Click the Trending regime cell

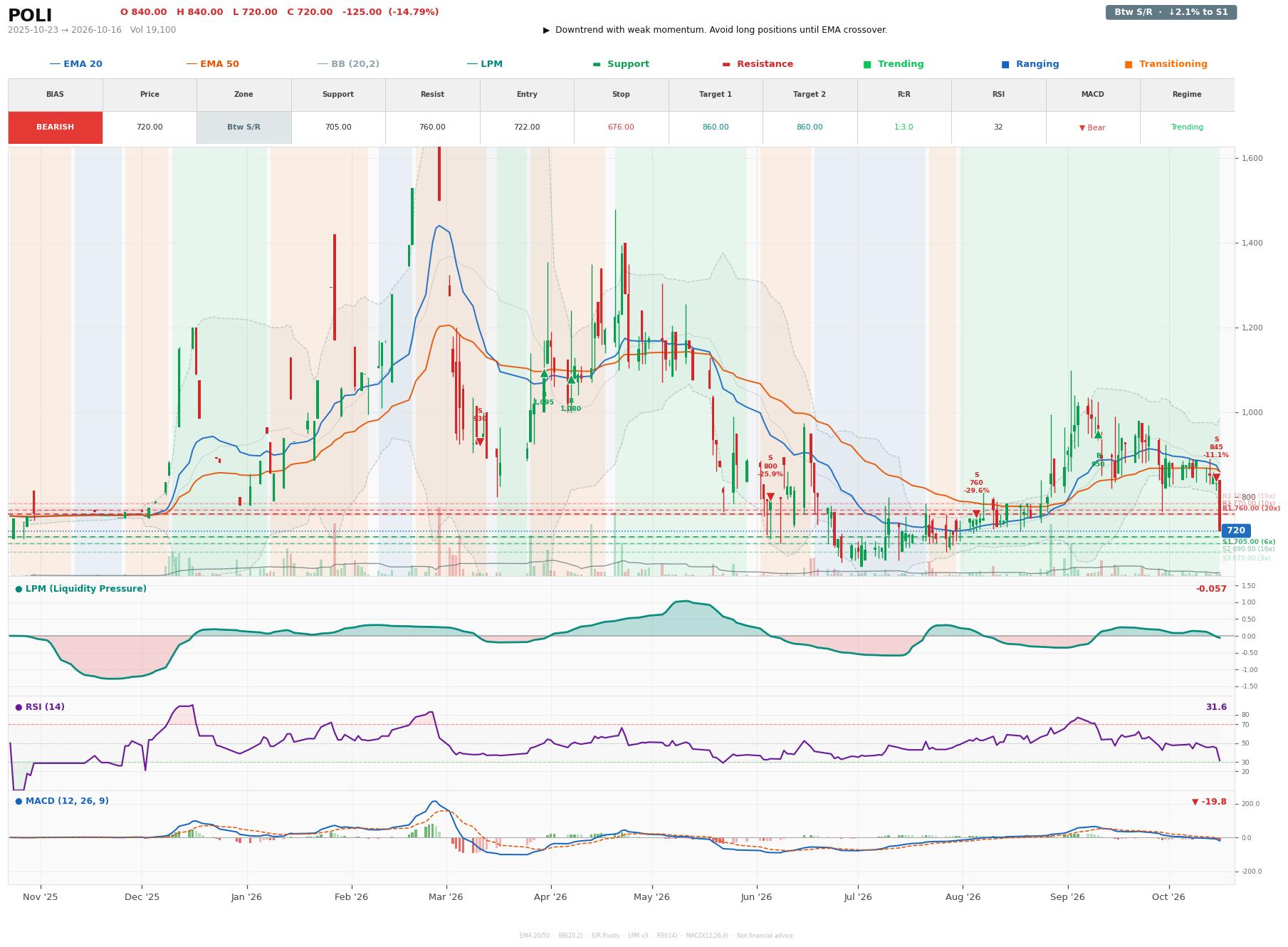(x=1187, y=127)
